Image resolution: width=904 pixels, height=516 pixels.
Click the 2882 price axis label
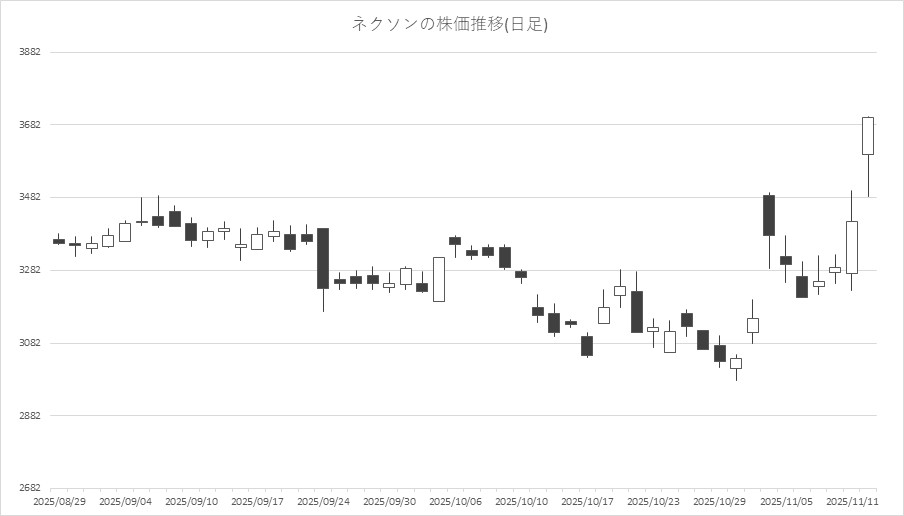[x=29, y=416]
